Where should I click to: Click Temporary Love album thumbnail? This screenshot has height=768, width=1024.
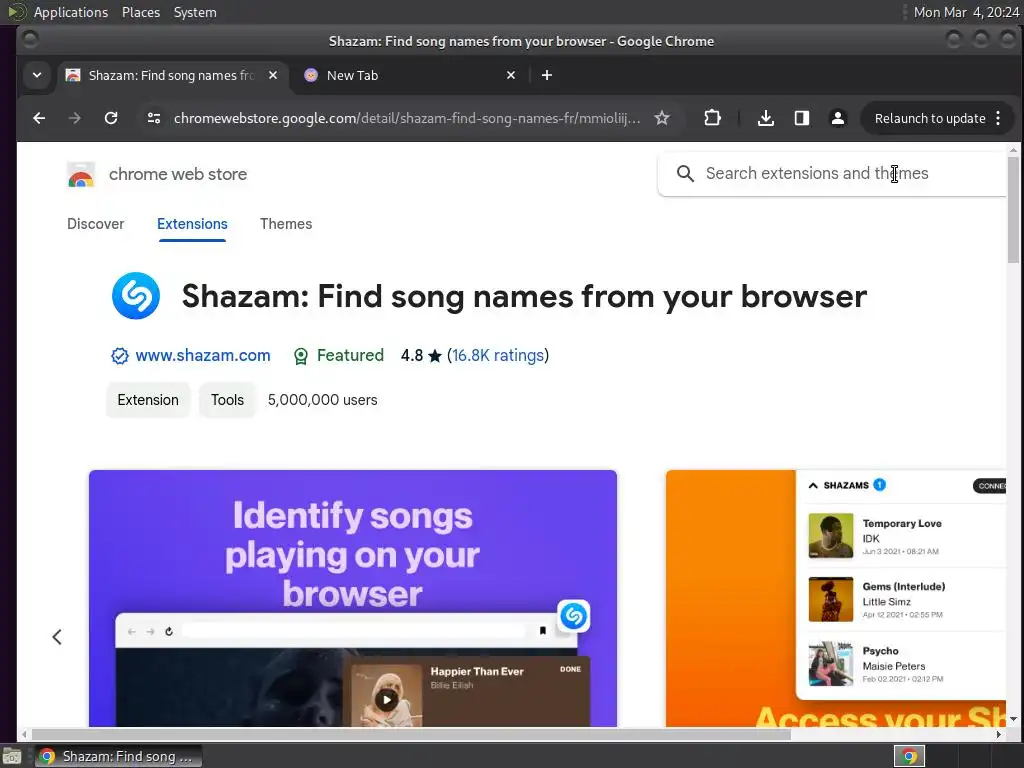[831, 536]
